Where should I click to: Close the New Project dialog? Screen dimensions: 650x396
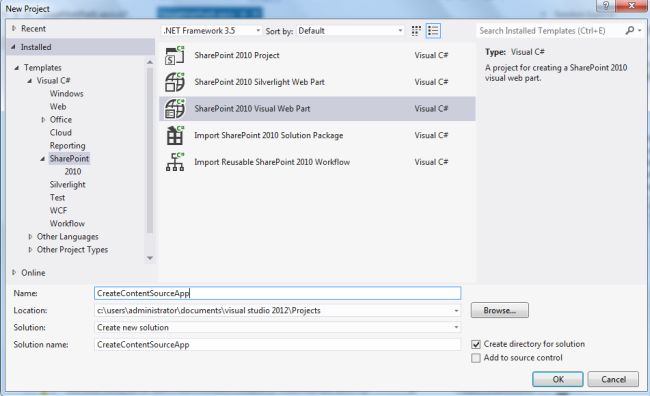pyautogui.click(x=631, y=5)
